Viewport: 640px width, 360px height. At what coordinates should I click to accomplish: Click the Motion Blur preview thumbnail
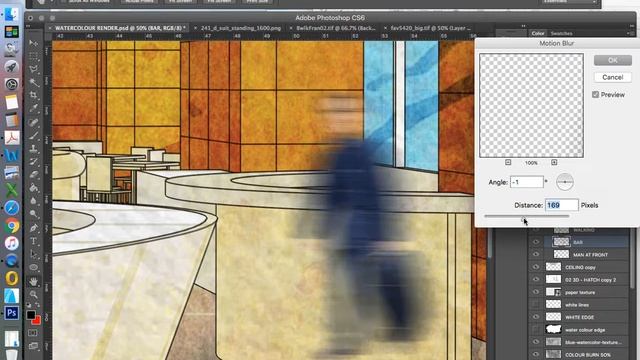pos(531,105)
